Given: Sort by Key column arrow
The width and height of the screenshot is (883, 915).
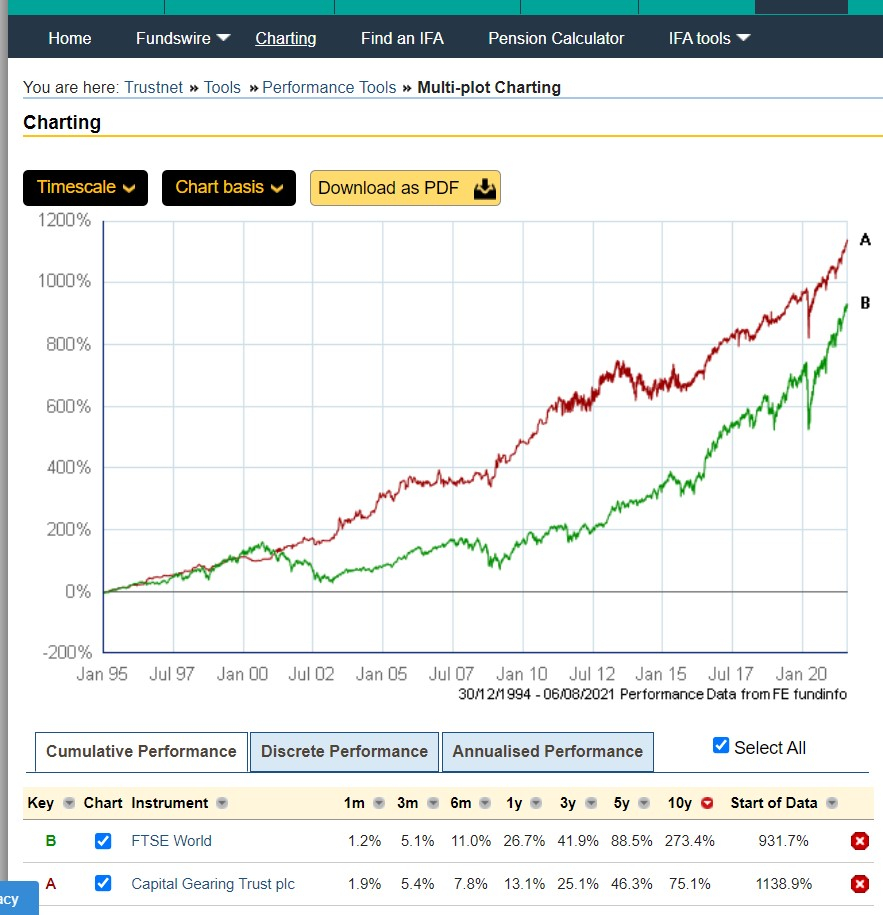Looking at the screenshot, I should [69, 803].
